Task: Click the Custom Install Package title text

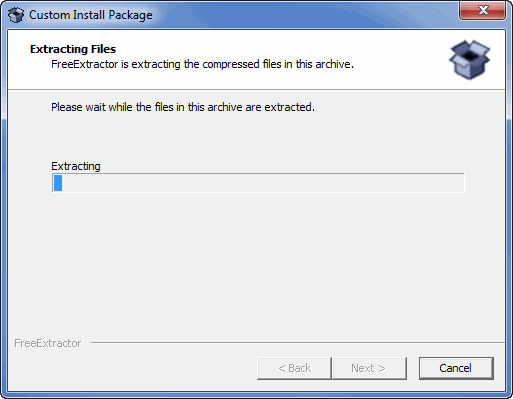Action: pos(91,15)
